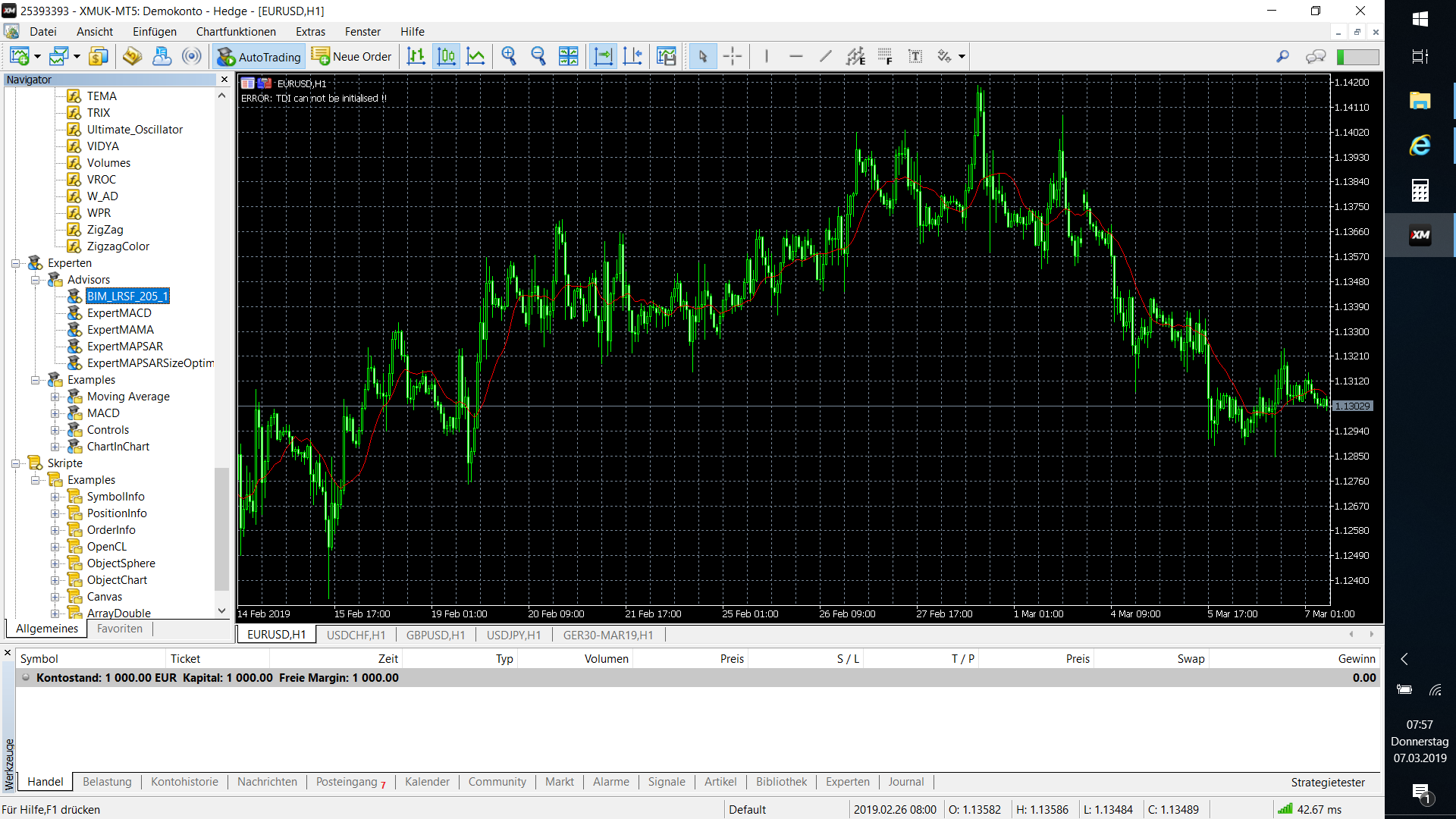This screenshot has height=819, width=1456.
Task: Toggle chart shift icon
Action: pos(632,56)
